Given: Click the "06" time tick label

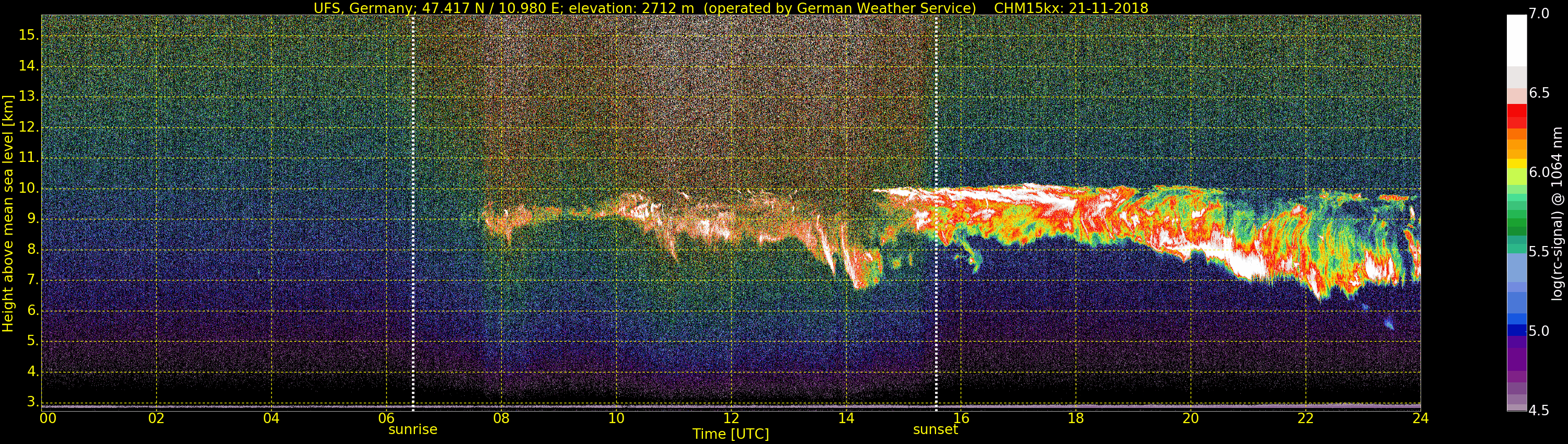Looking at the screenshot, I should [387, 418].
